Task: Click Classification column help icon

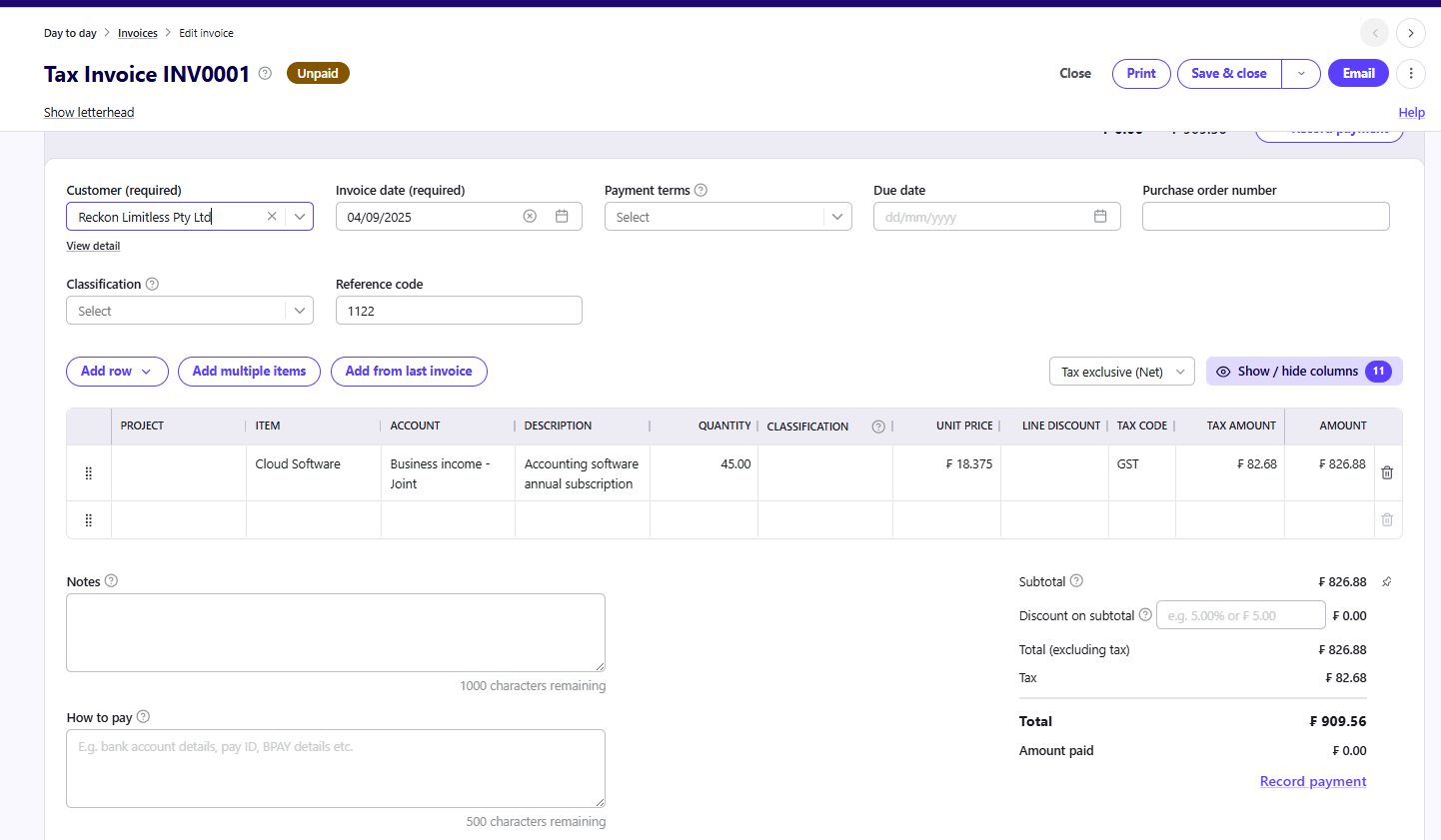Action: click(x=878, y=426)
